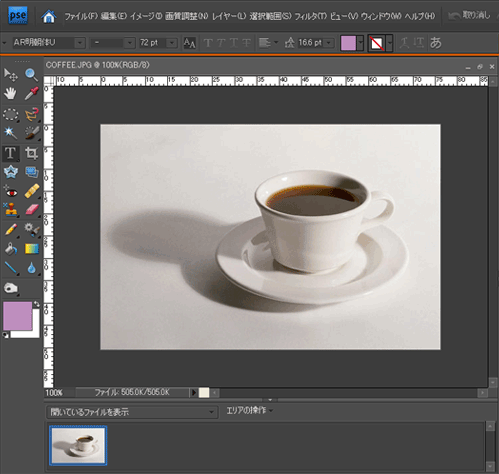
Task: Toggle text orientation button
Action: click(x=419, y=43)
